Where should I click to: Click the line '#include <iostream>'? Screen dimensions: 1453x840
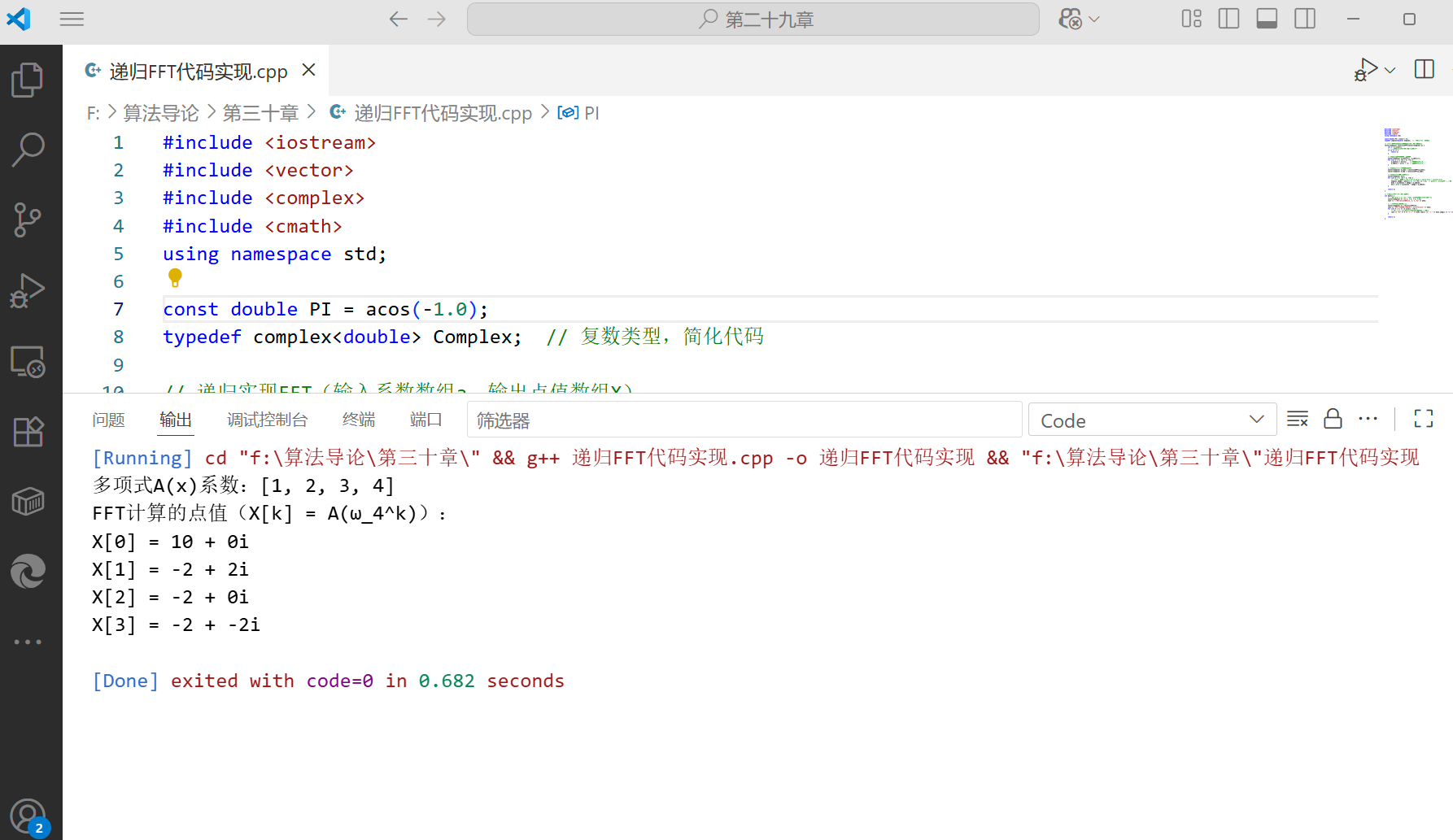coord(269,142)
